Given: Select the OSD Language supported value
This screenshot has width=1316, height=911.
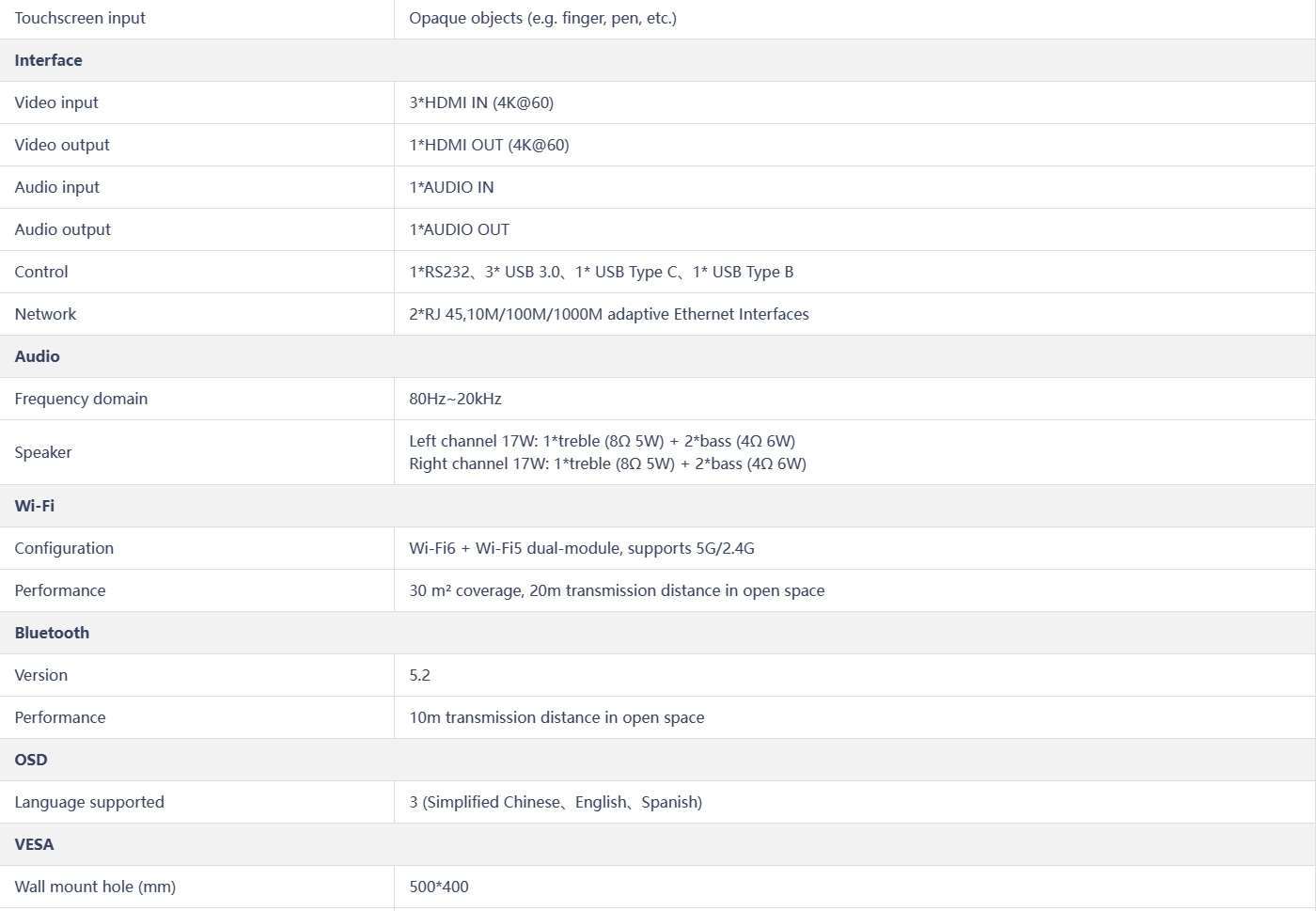Looking at the screenshot, I should 556,802.
